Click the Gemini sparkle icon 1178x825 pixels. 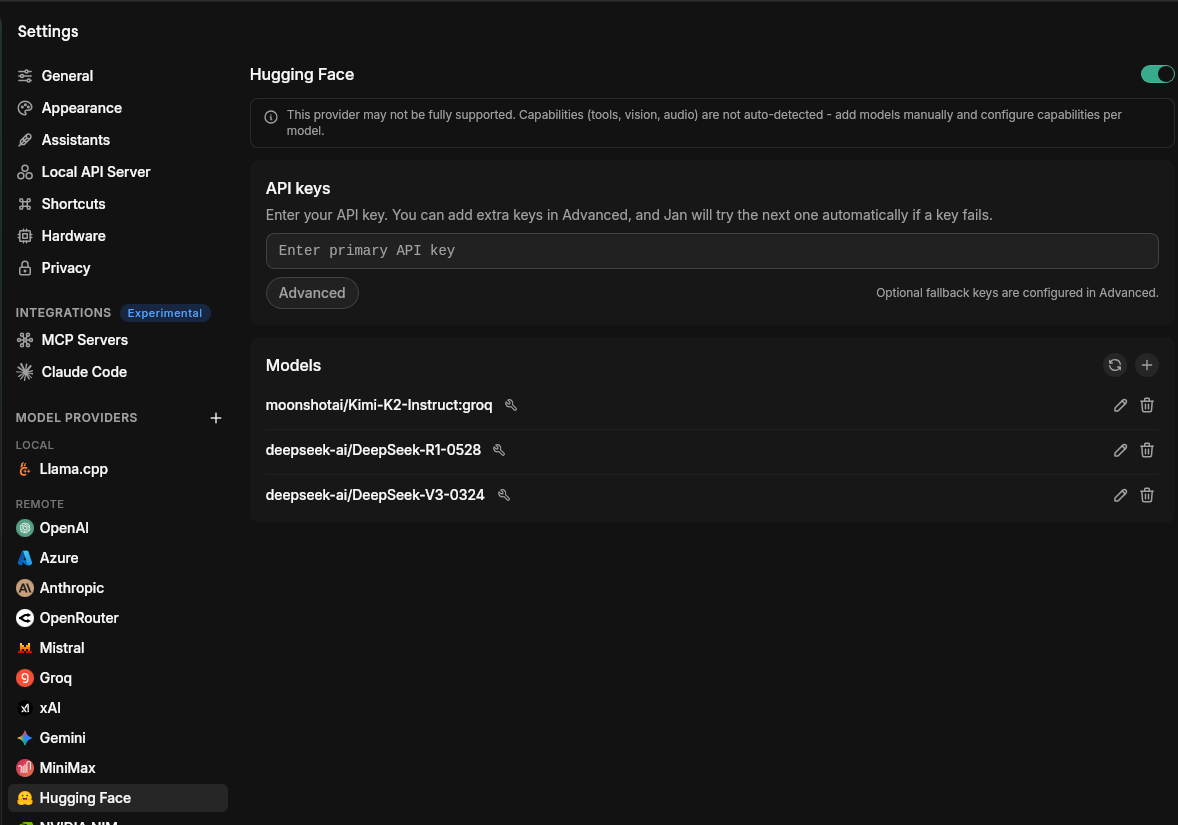(25, 739)
